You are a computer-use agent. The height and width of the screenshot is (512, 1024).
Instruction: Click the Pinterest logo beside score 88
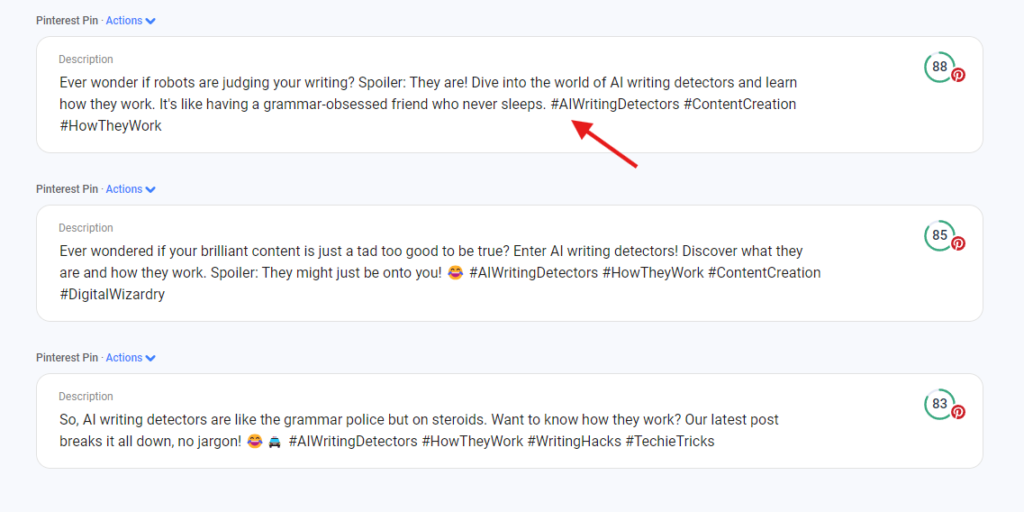(x=957, y=74)
